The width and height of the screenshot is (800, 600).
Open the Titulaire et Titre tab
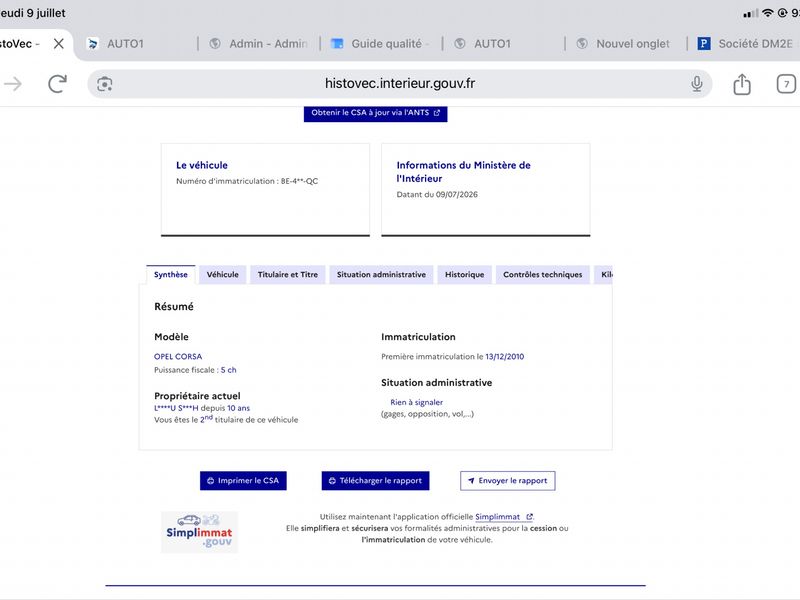(288, 274)
